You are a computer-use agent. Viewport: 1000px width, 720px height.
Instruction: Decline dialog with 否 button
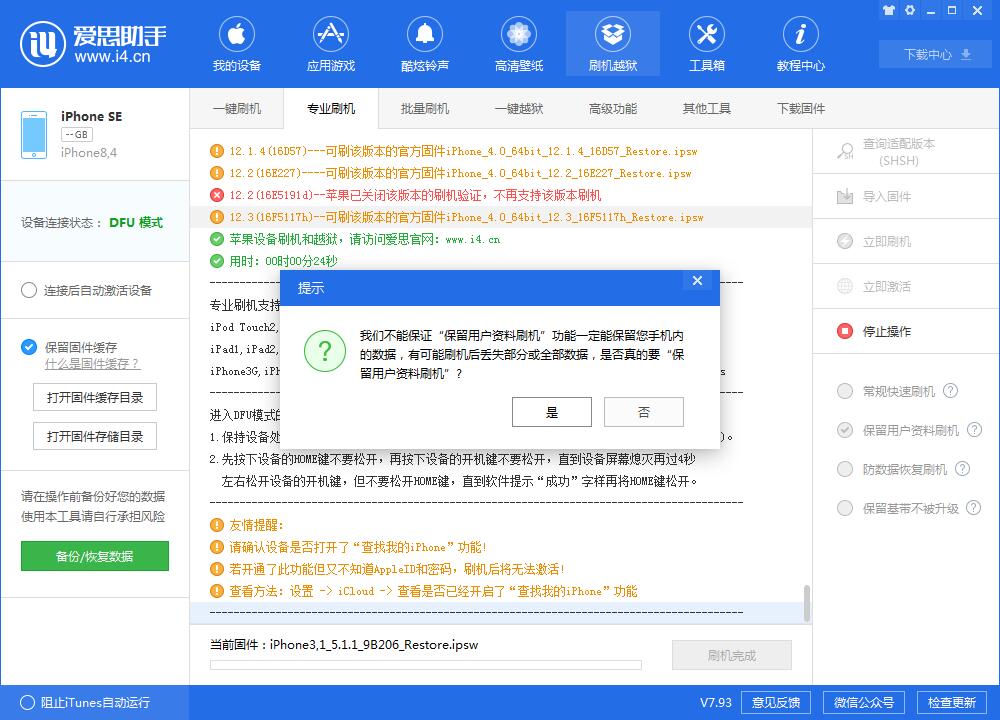point(643,412)
